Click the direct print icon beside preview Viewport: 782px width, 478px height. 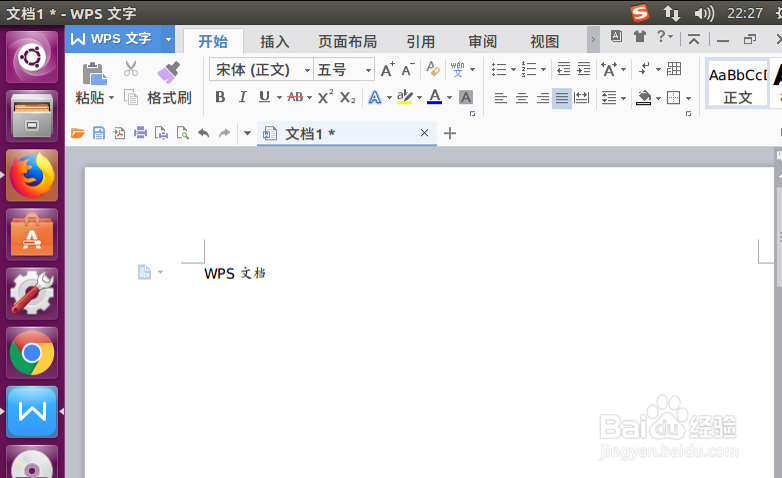click(162, 133)
